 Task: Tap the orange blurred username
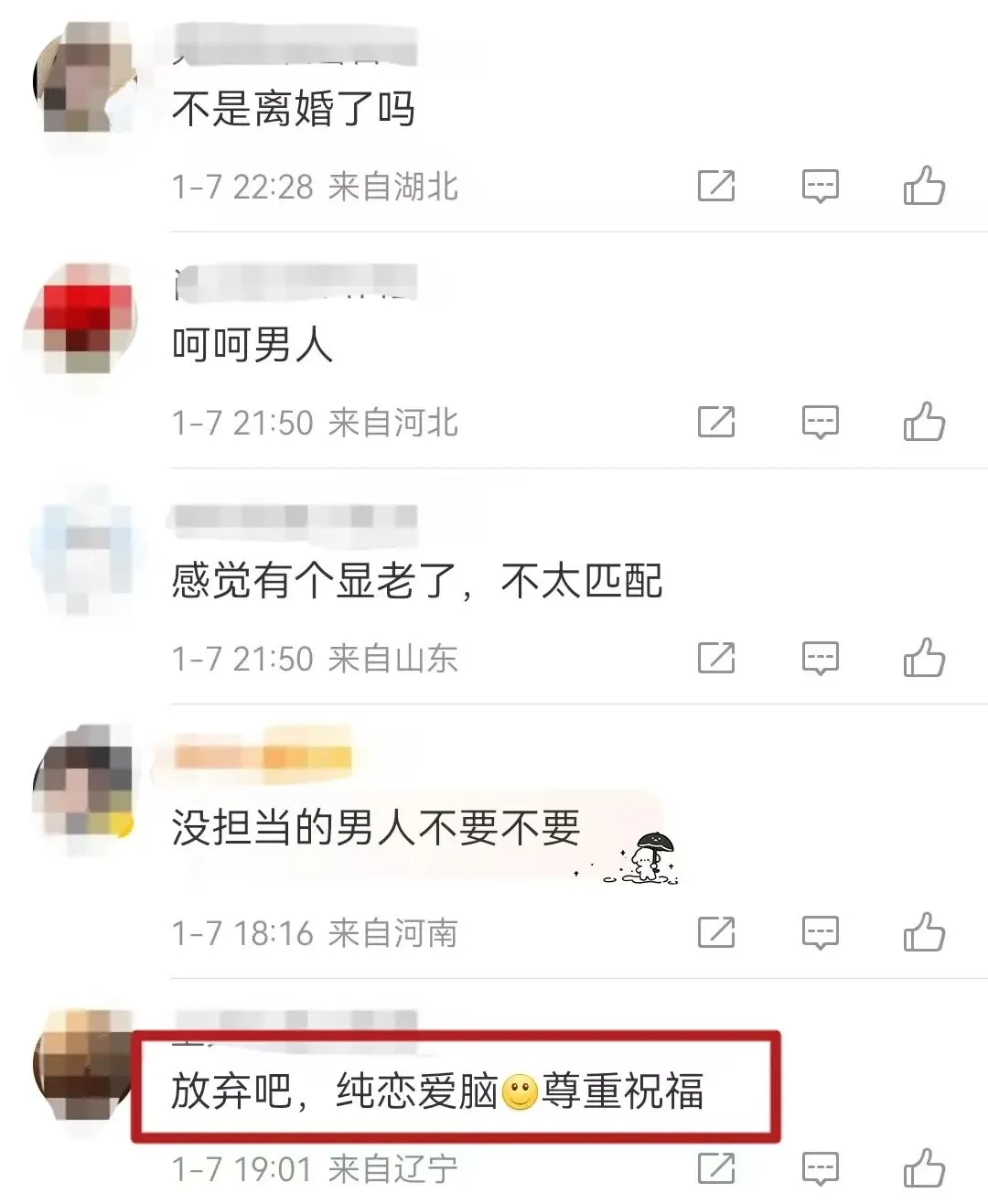click(263, 757)
